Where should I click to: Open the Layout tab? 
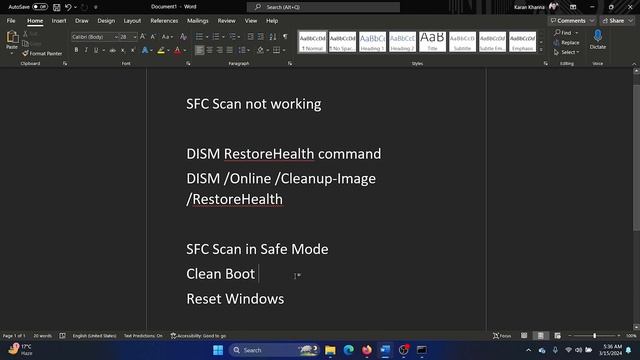[132, 20]
